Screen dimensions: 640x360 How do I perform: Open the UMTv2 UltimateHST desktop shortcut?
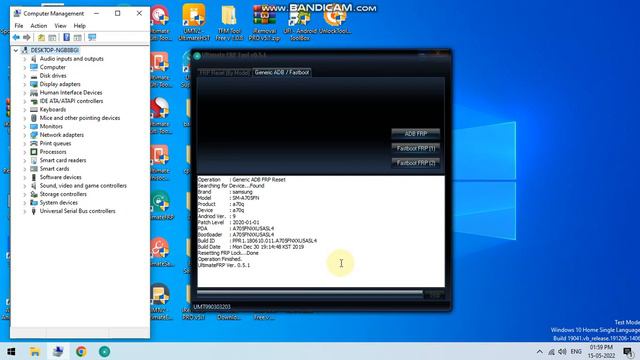(x=194, y=22)
